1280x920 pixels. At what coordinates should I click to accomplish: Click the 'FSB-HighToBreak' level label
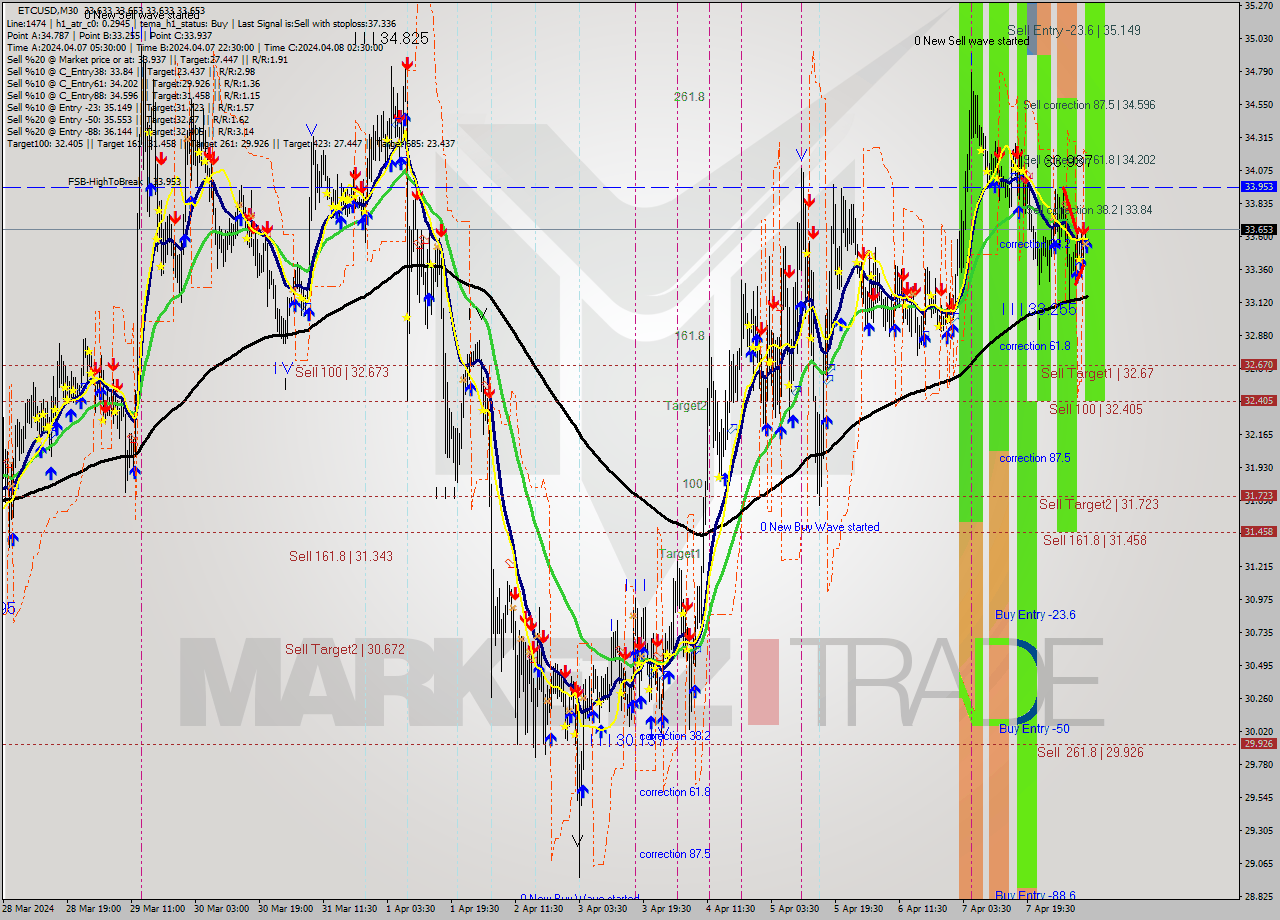click(x=105, y=183)
